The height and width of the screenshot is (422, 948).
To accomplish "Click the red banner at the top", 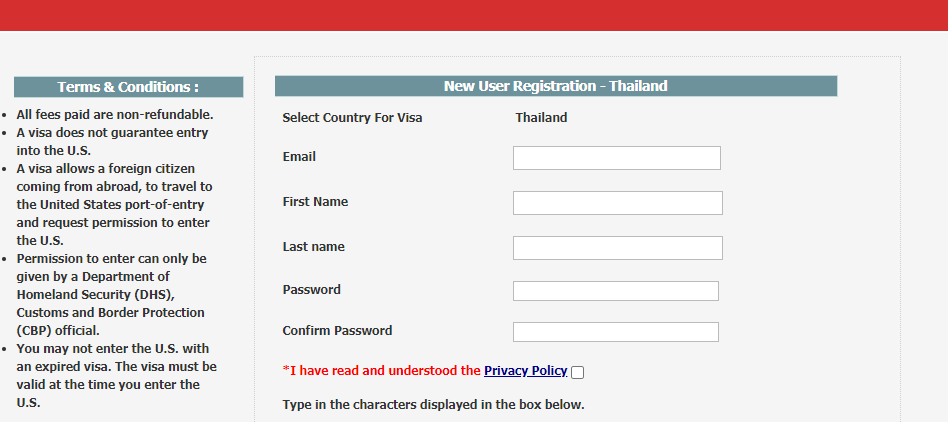I will (474, 15).
